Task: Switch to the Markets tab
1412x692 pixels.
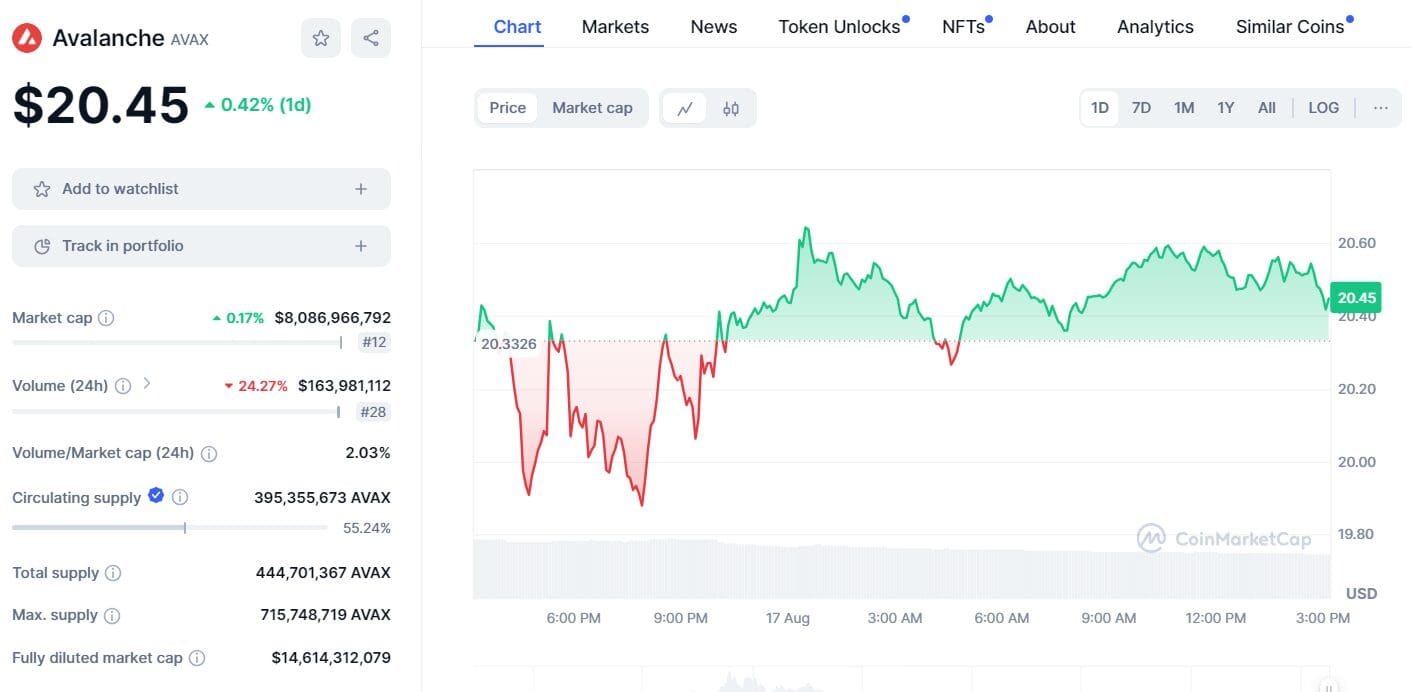Action: [x=615, y=26]
